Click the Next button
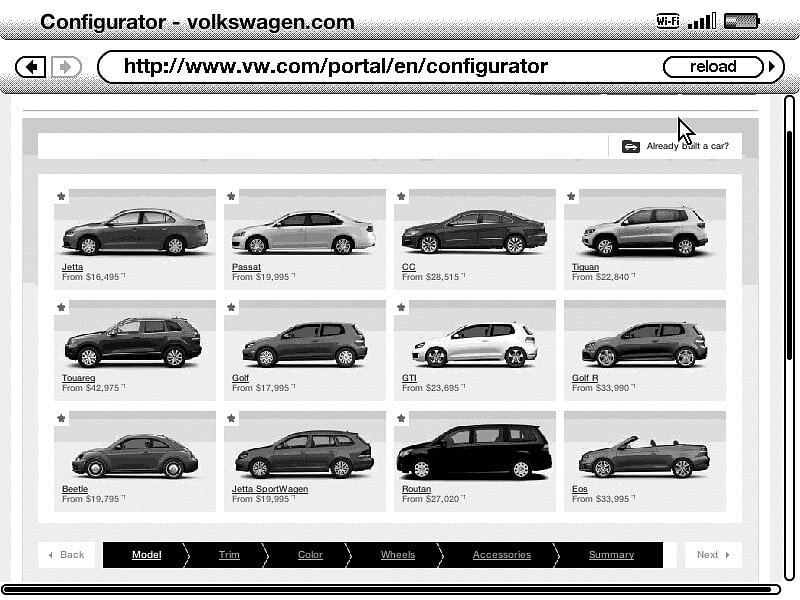Screen dimensions: 800x600 click(x=712, y=555)
